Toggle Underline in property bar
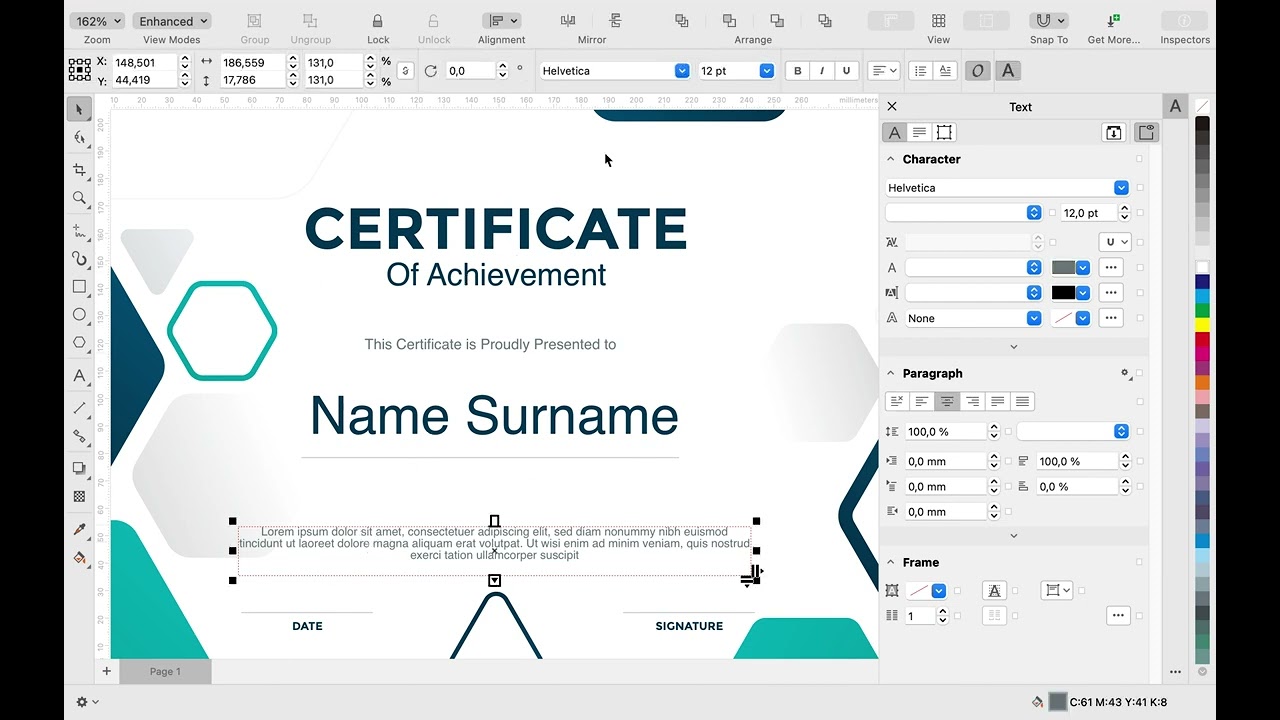Image resolution: width=1280 pixels, height=720 pixels. click(x=846, y=71)
